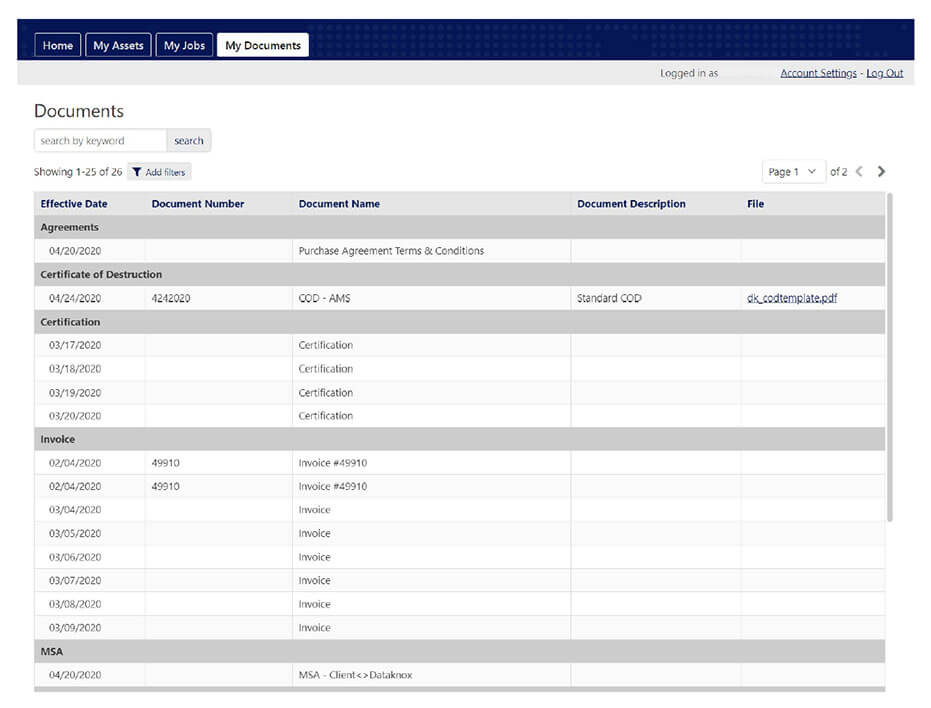
Task: Open dk_codtemplate.pdf file link
Action: pyautogui.click(x=792, y=298)
